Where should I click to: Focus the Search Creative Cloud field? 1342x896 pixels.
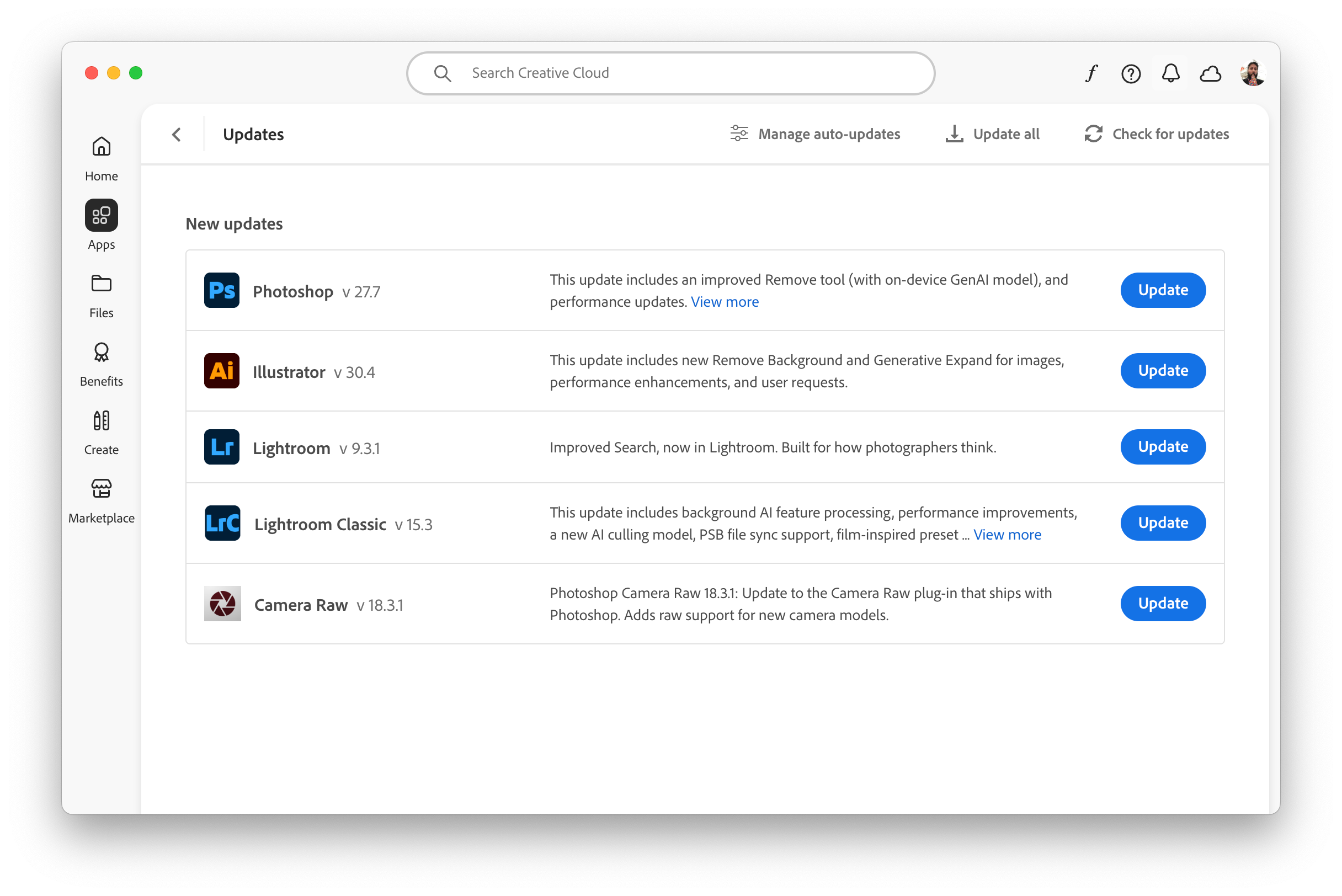point(670,73)
